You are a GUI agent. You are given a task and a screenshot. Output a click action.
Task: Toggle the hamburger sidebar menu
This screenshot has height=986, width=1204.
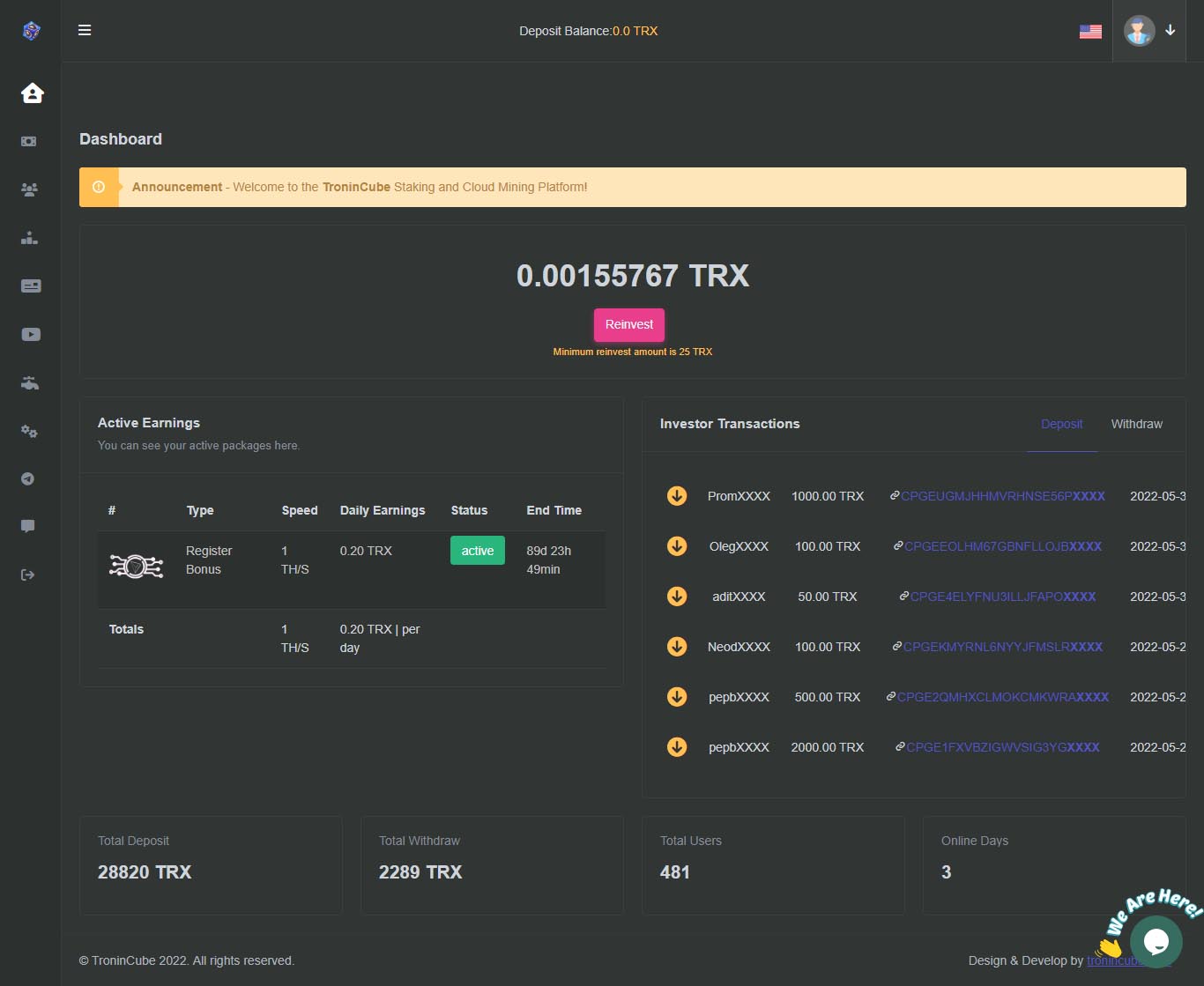[x=85, y=30]
